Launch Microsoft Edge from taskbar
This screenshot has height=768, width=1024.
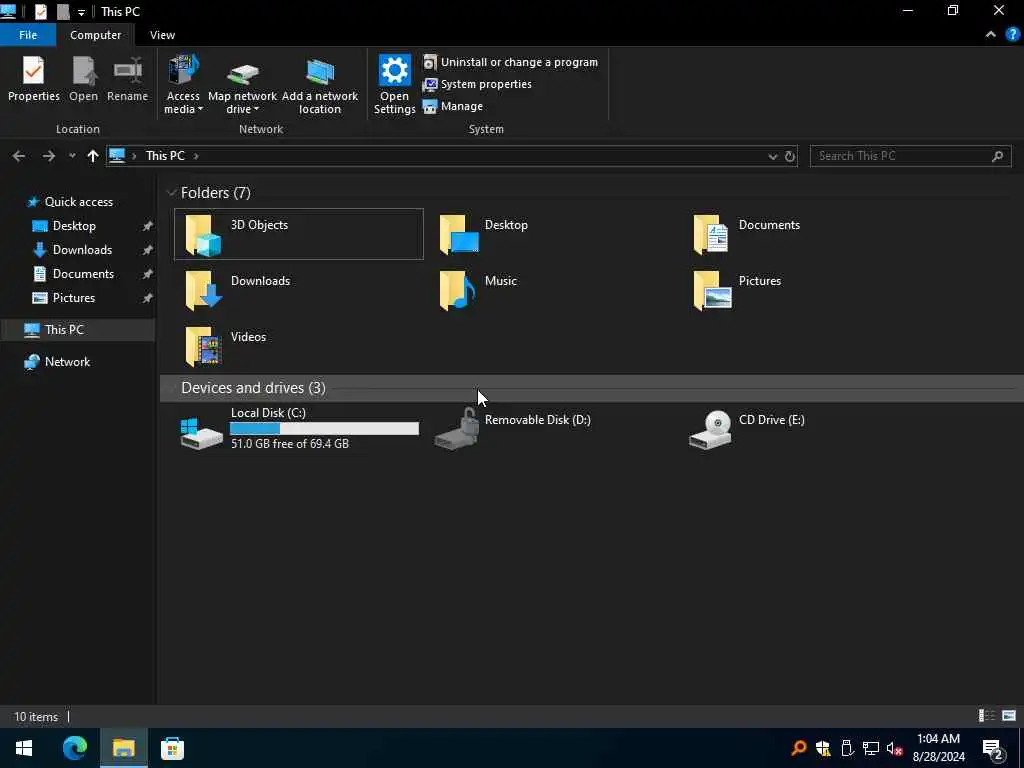[x=74, y=748]
